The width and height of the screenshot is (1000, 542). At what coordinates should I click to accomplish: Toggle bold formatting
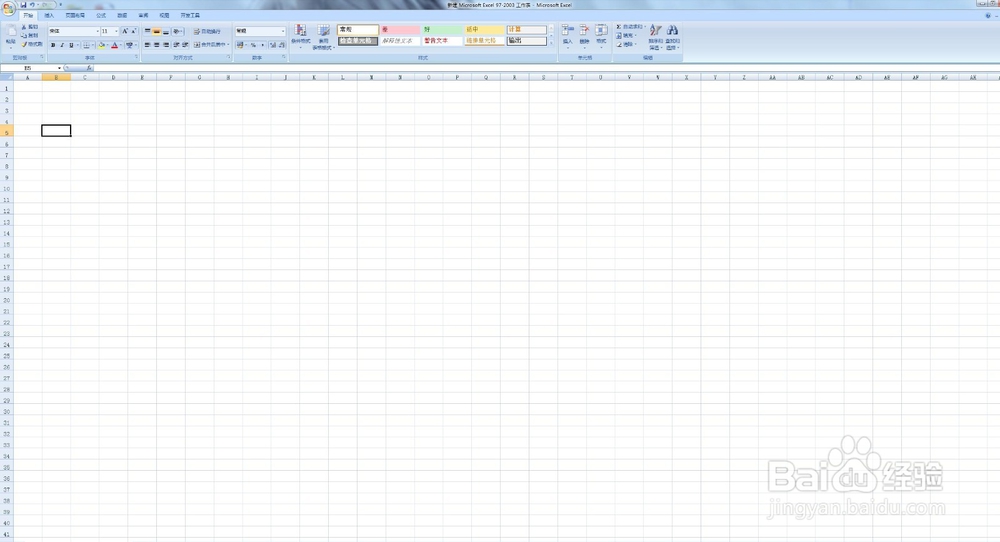53,45
